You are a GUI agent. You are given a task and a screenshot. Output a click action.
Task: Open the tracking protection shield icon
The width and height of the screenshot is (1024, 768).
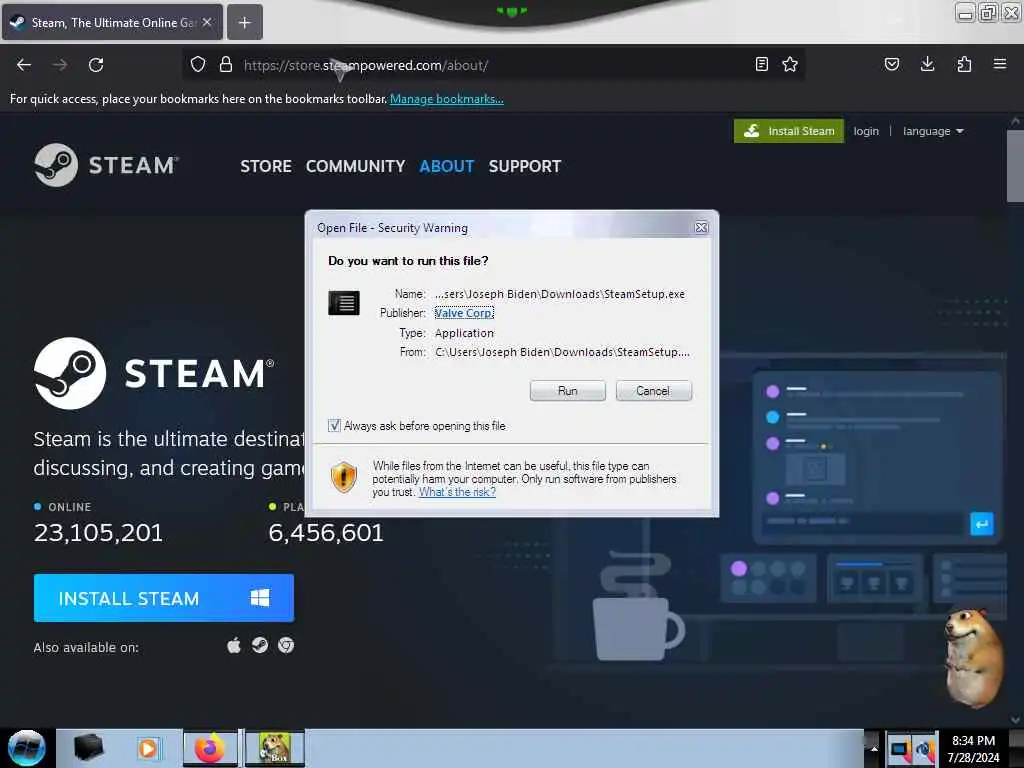(198, 65)
